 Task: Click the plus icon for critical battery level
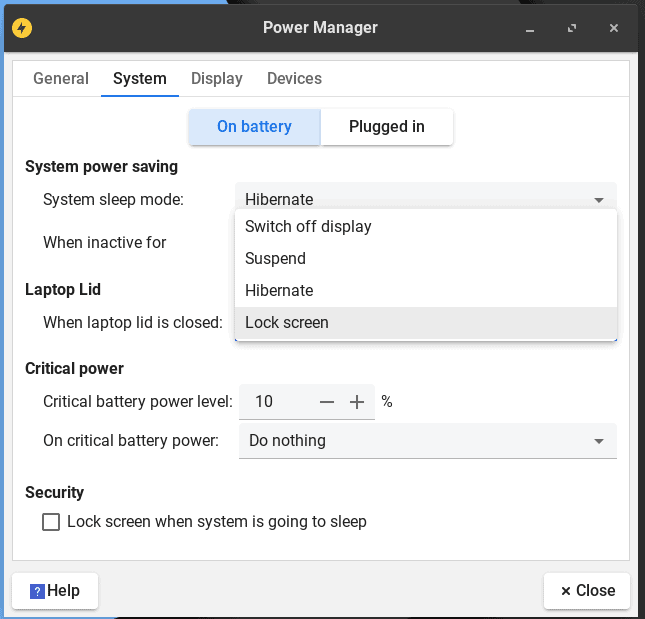click(357, 402)
